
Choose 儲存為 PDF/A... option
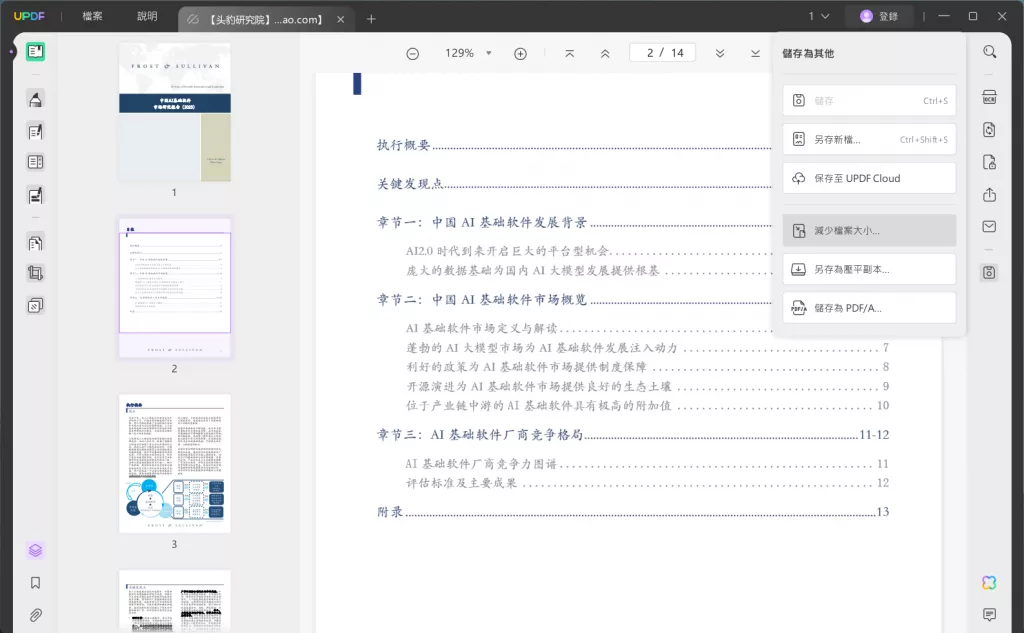[869, 308]
